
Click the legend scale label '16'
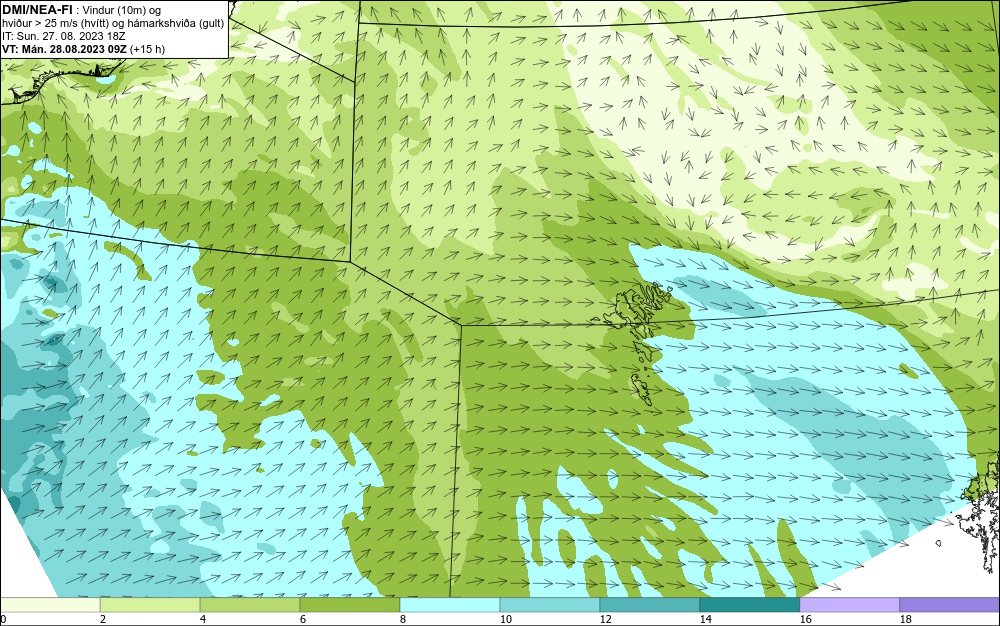coord(805,619)
